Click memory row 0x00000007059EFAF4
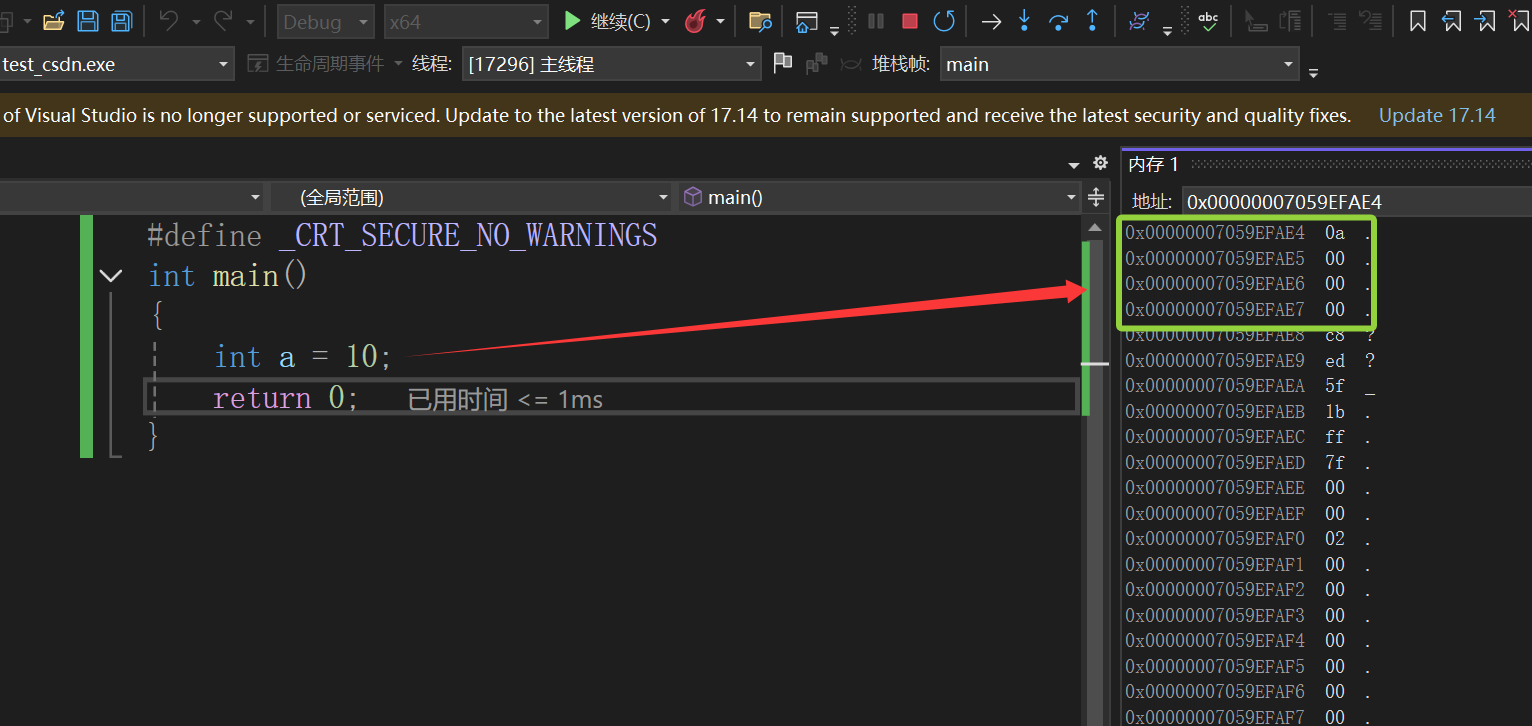The height and width of the screenshot is (726, 1532). pos(1250,640)
